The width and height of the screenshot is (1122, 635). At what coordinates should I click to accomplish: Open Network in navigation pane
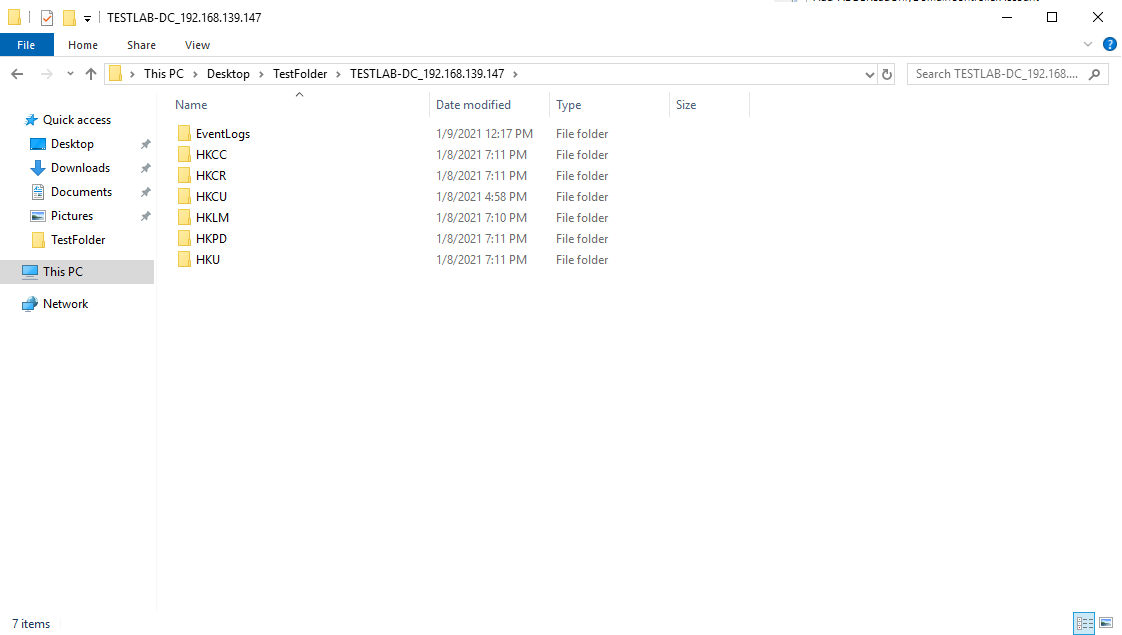[65, 304]
